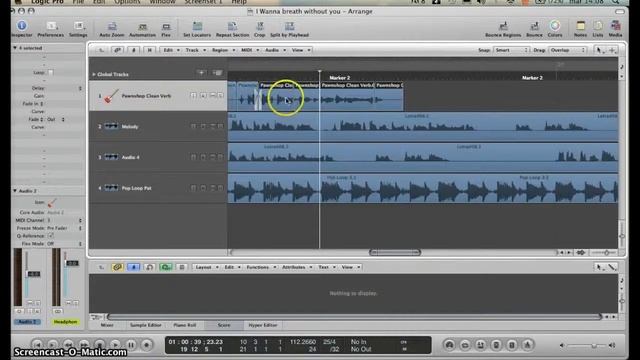The height and width of the screenshot is (360, 640).
Task: Open the Score Layout menu
Action: pyautogui.click(x=207, y=267)
